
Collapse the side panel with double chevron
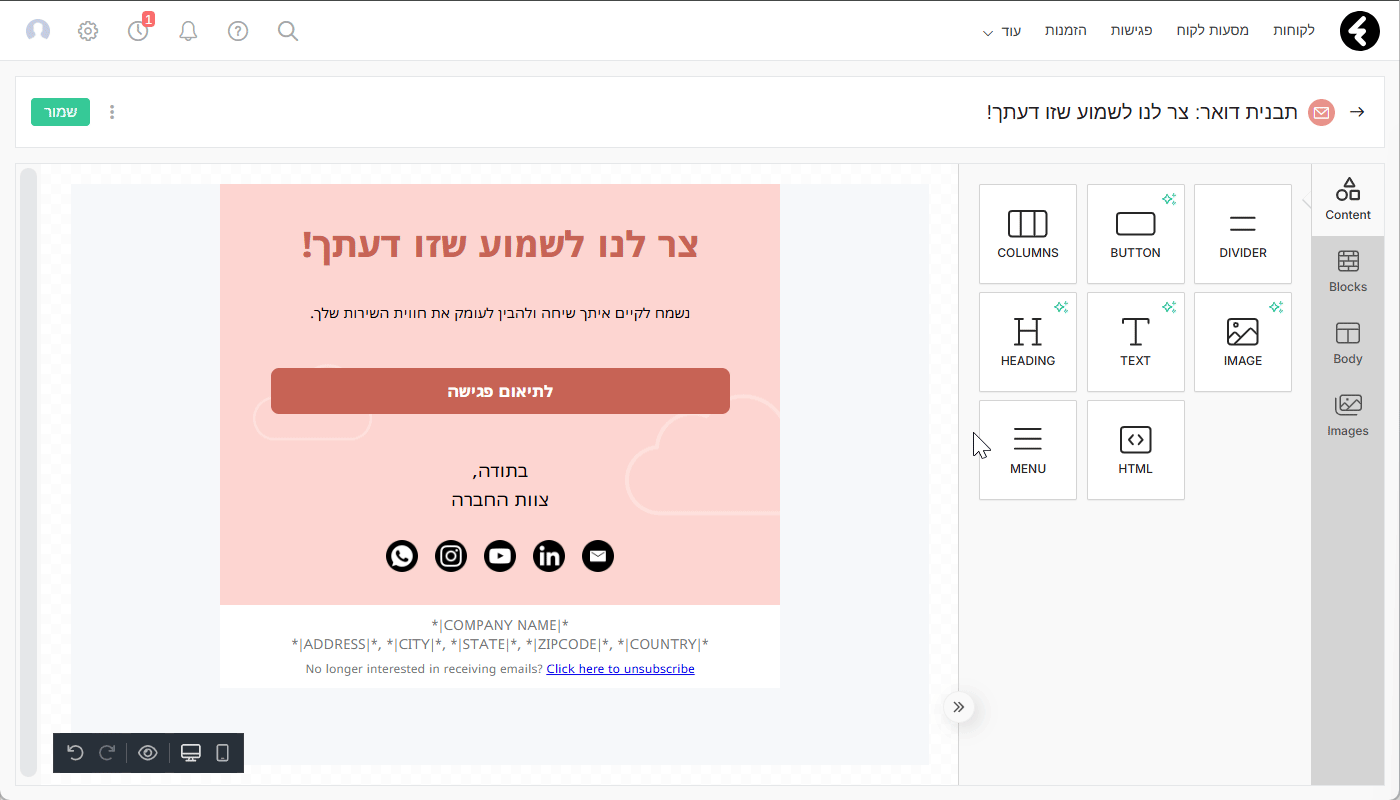point(959,707)
